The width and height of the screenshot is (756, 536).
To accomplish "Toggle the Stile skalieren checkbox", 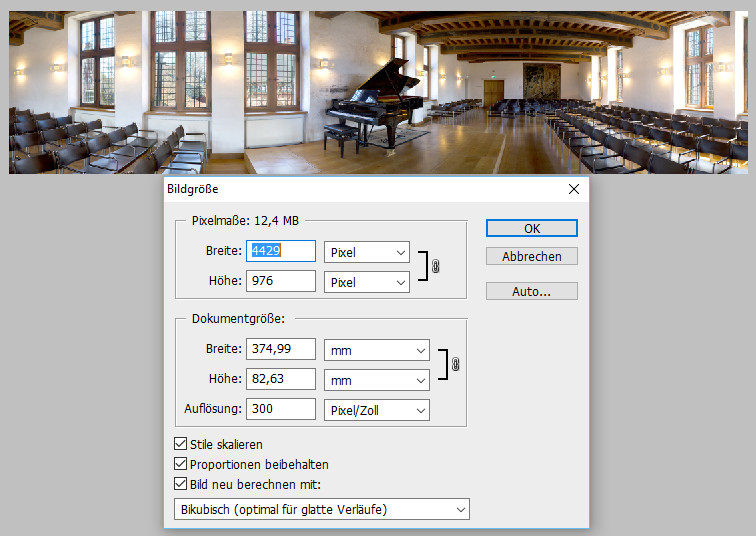I will [181, 444].
